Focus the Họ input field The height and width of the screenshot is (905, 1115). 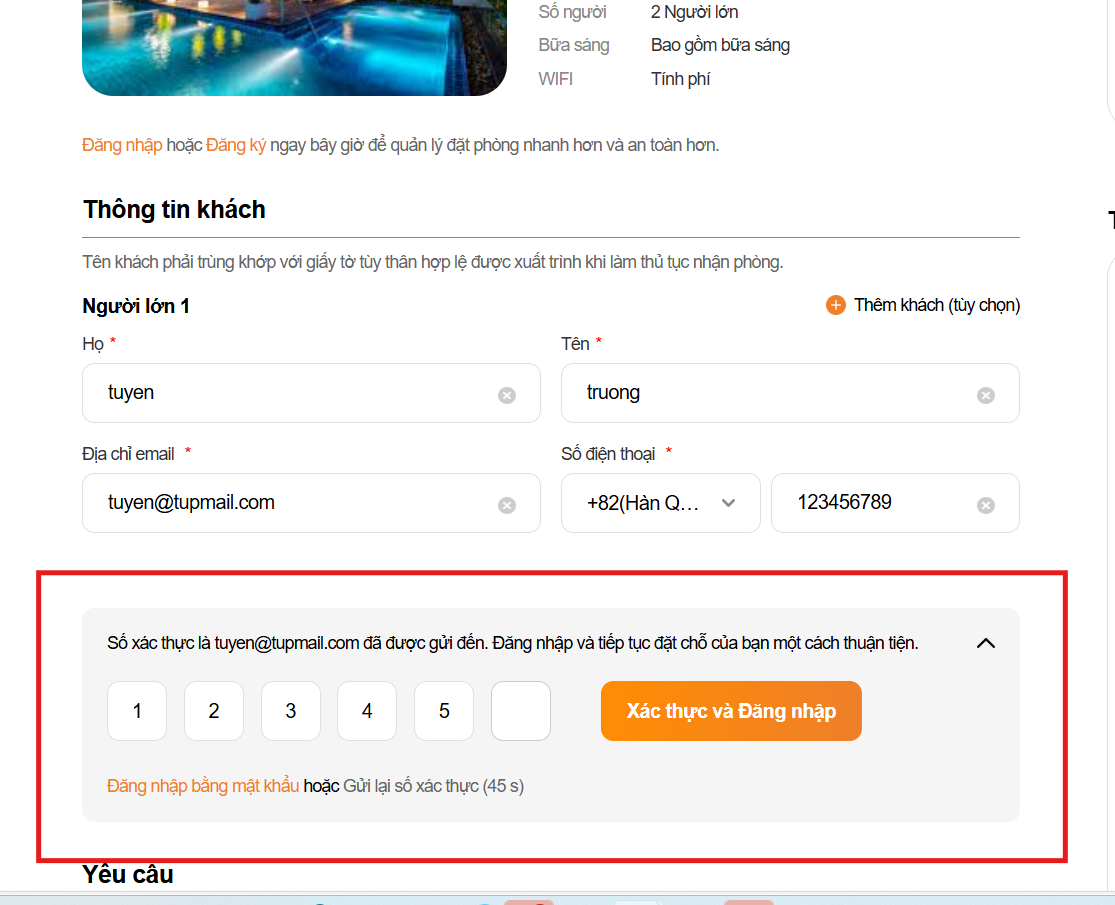290,393
